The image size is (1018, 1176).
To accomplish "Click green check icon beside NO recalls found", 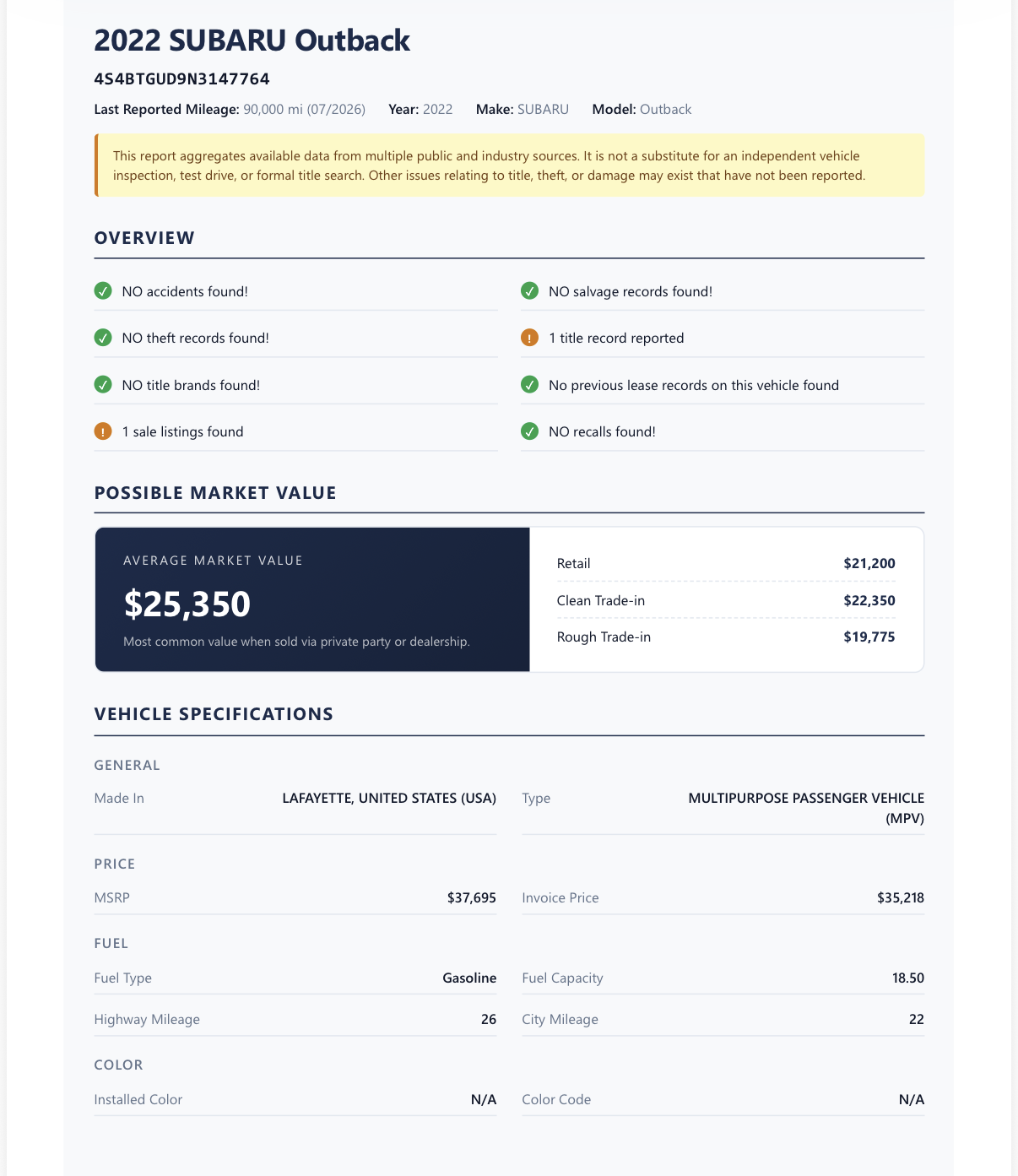I will coord(529,431).
